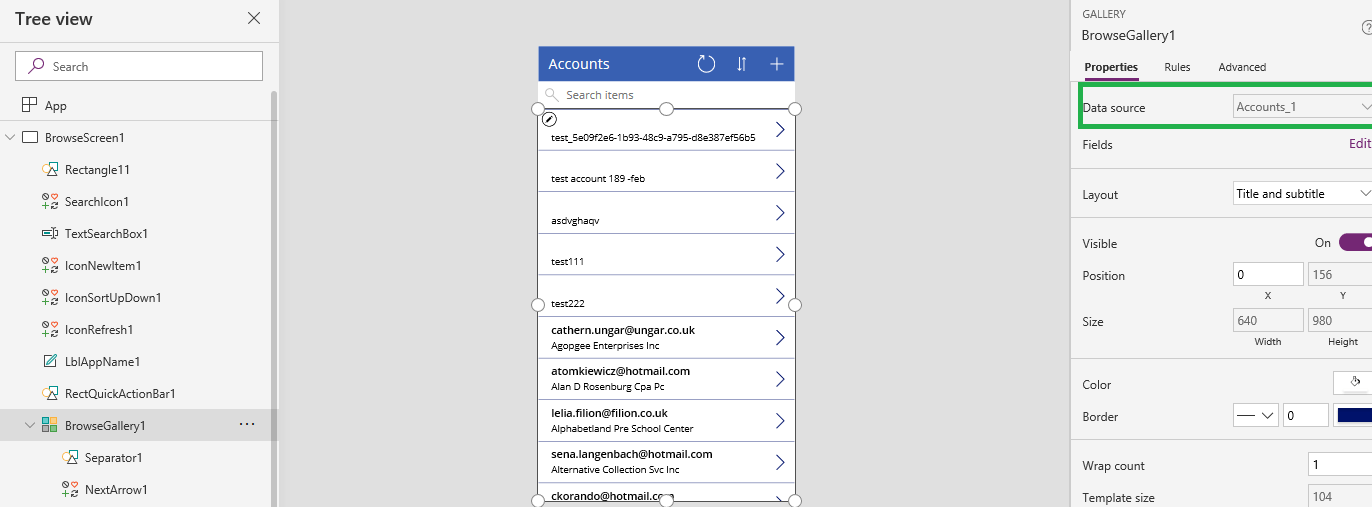Click the Position X input field
This screenshot has width=1372, height=507.
pos(1268,275)
